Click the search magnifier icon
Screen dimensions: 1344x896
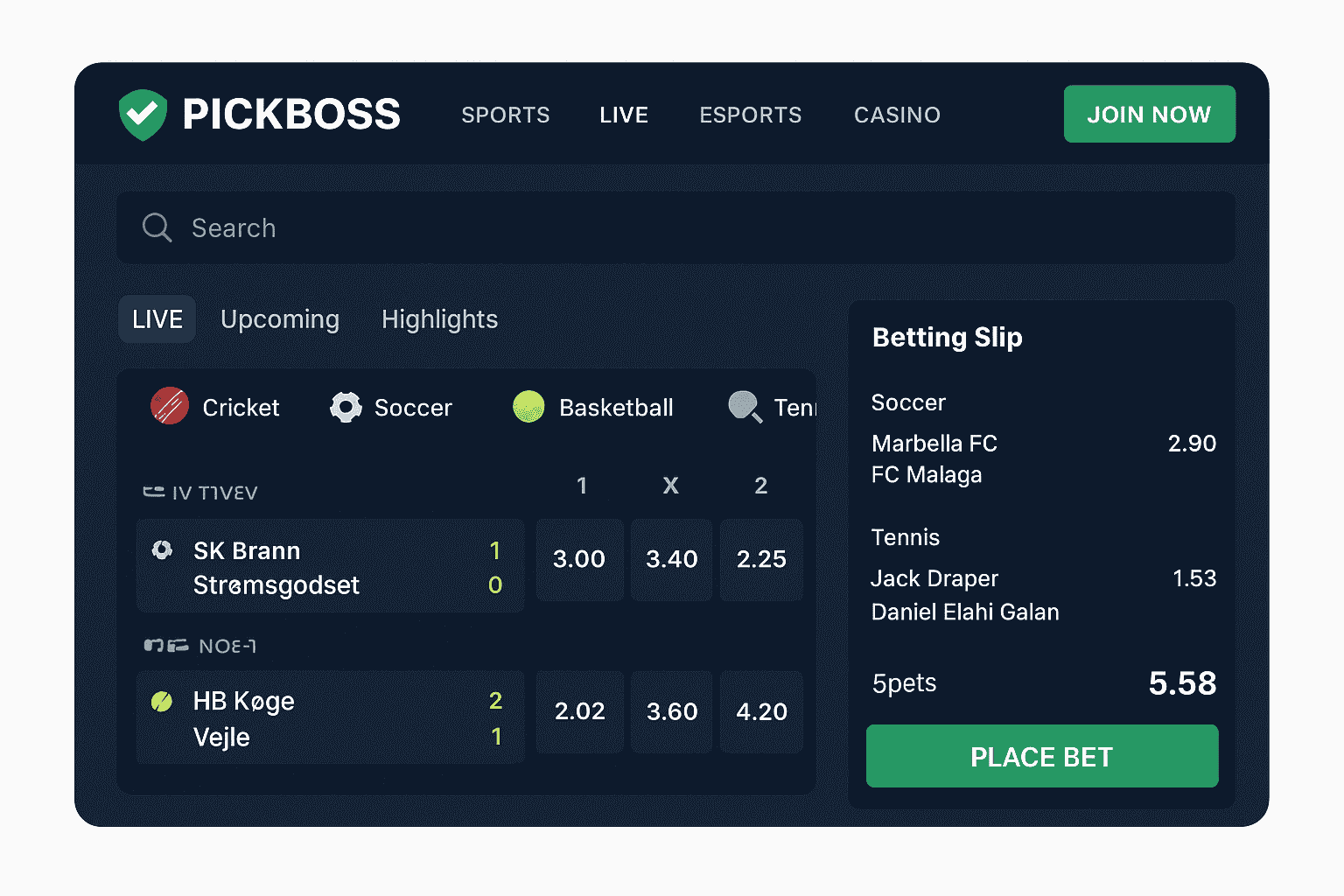click(x=157, y=227)
